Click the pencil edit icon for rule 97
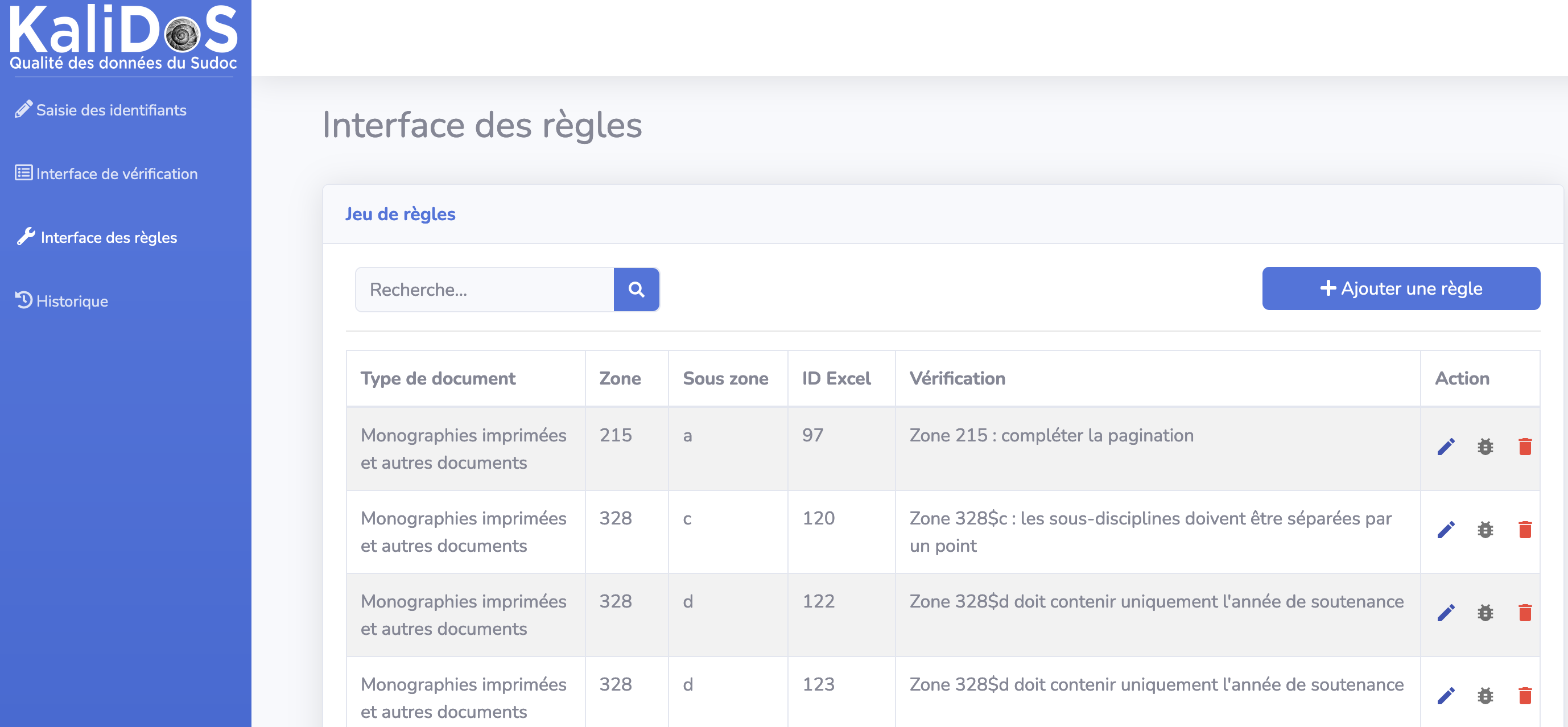The image size is (1568, 727). point(1446,447)
